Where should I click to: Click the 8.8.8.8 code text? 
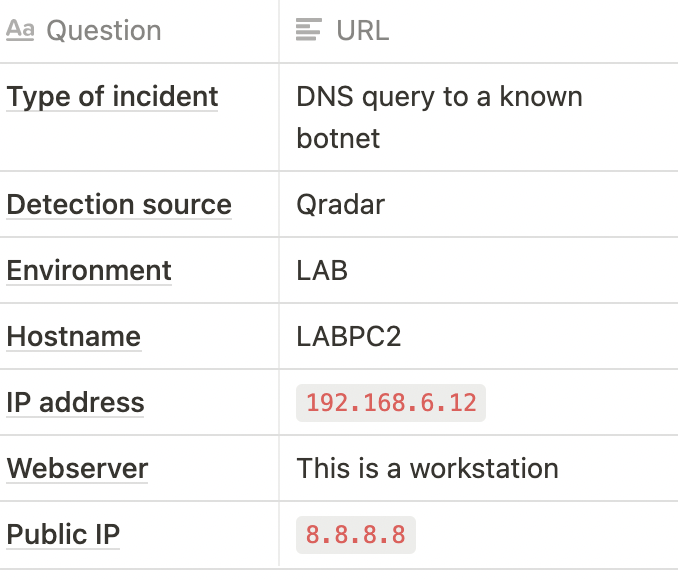[356, 535]
